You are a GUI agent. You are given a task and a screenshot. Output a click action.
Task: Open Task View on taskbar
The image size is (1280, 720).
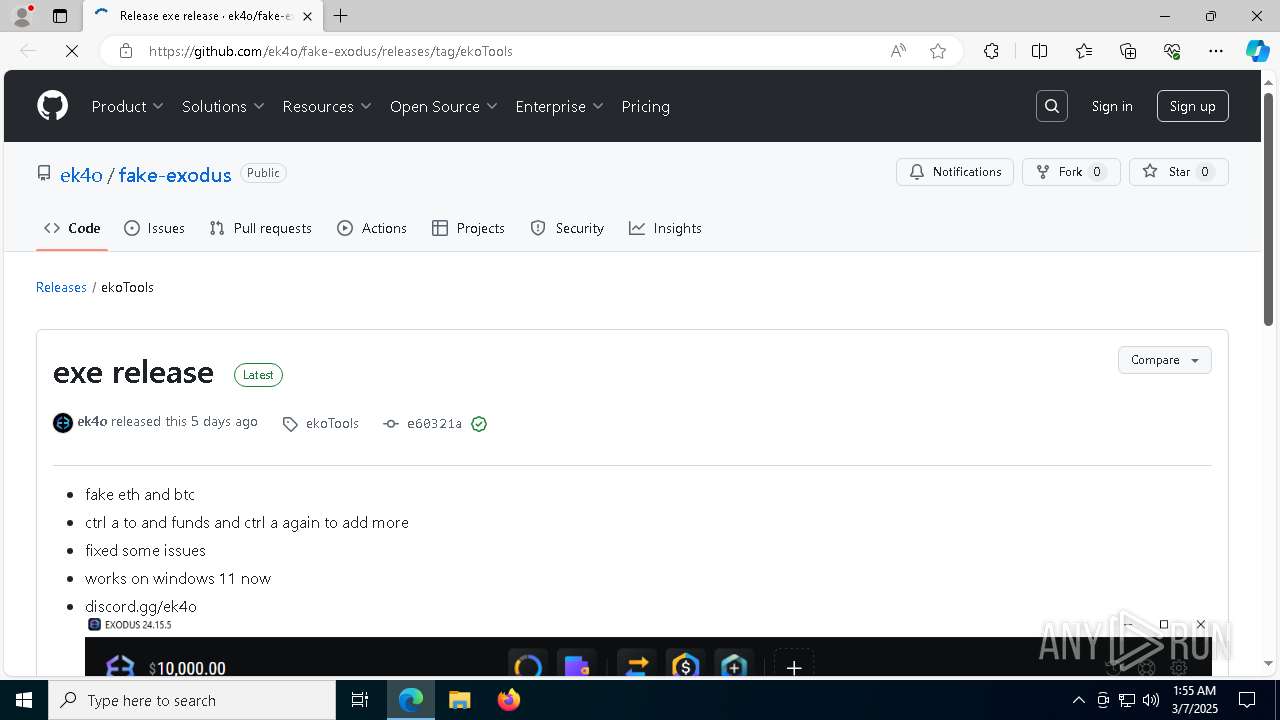coord(360,700)
